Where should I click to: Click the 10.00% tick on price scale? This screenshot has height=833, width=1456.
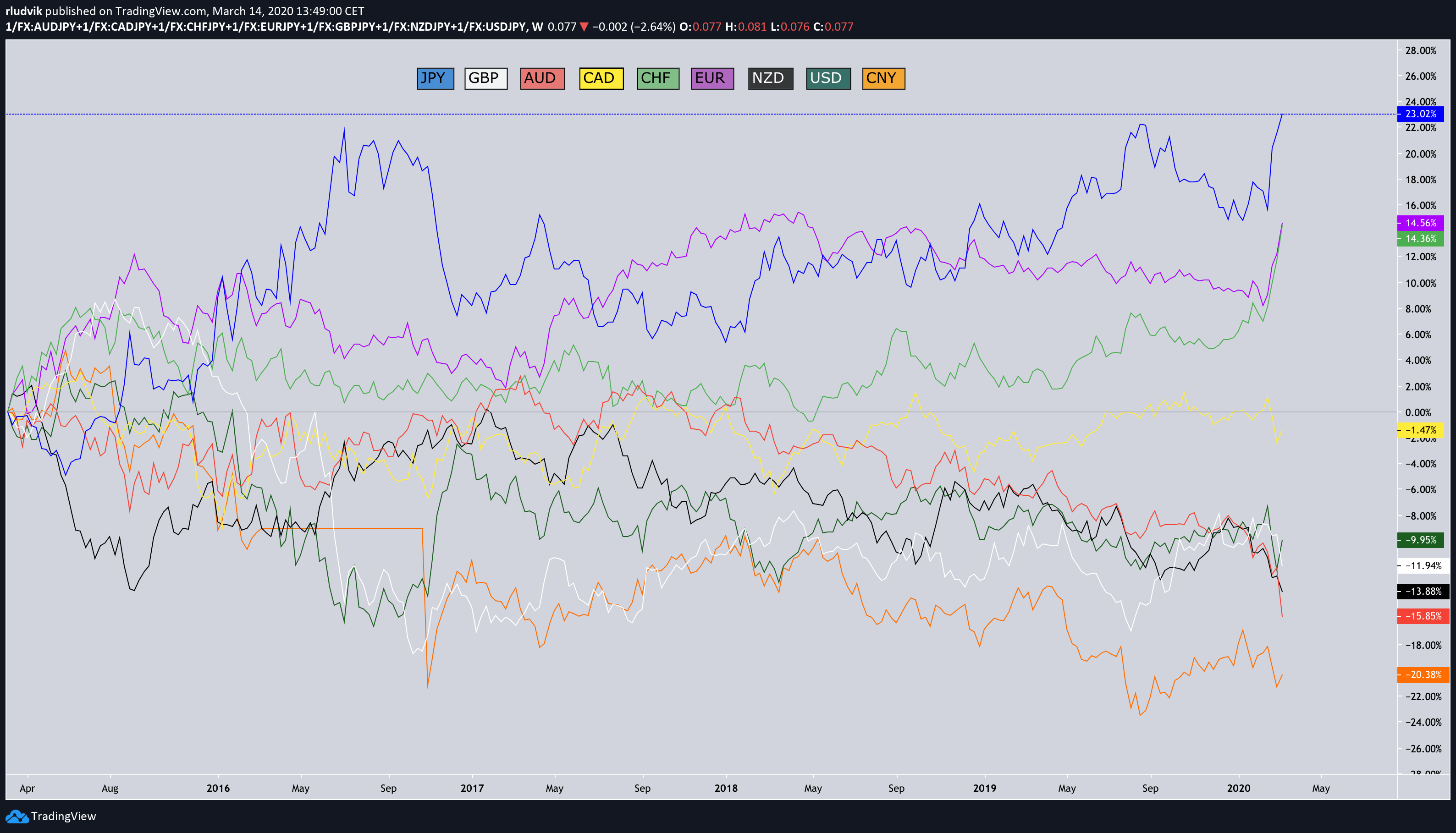[x=1421, y=283]
